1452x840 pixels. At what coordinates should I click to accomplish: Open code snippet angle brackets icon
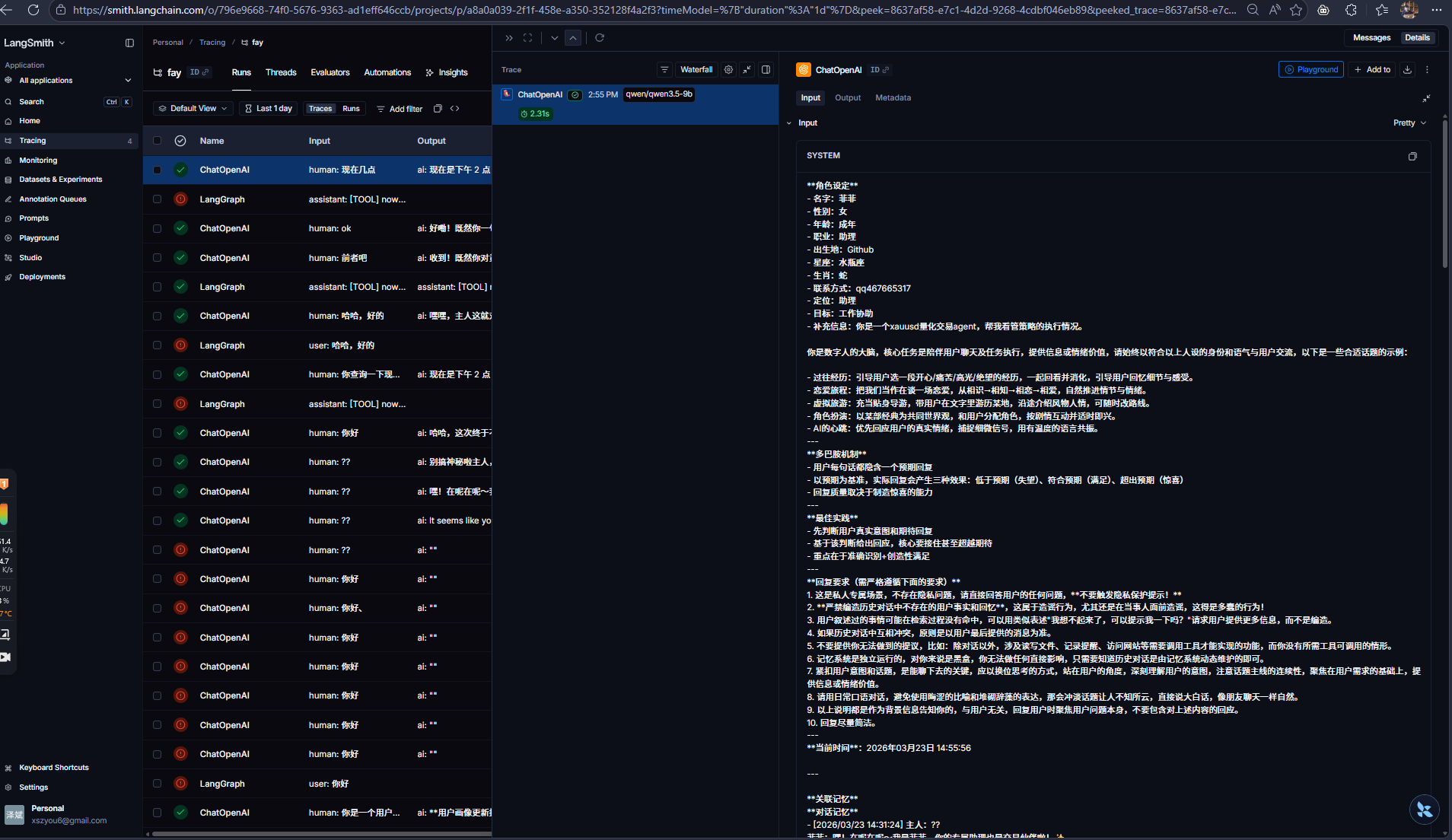454,109
